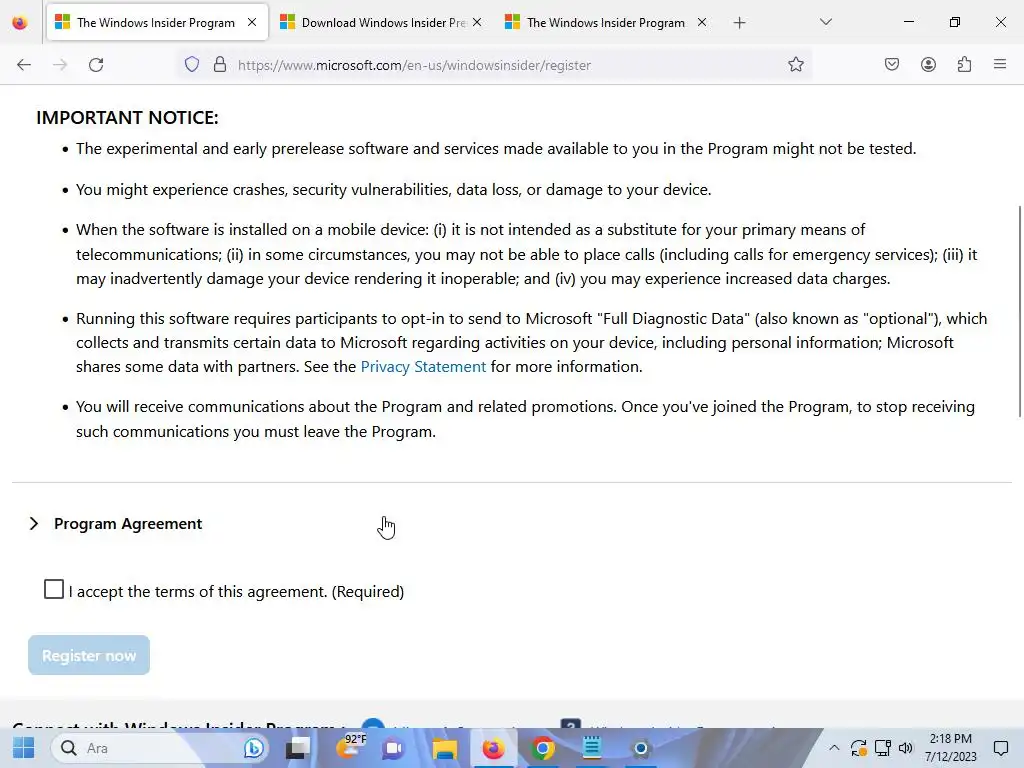Click the forward navigation arrow
The height and width of the screenshot is (768, 1024).
pyautogui.click(x=60, y=65)
